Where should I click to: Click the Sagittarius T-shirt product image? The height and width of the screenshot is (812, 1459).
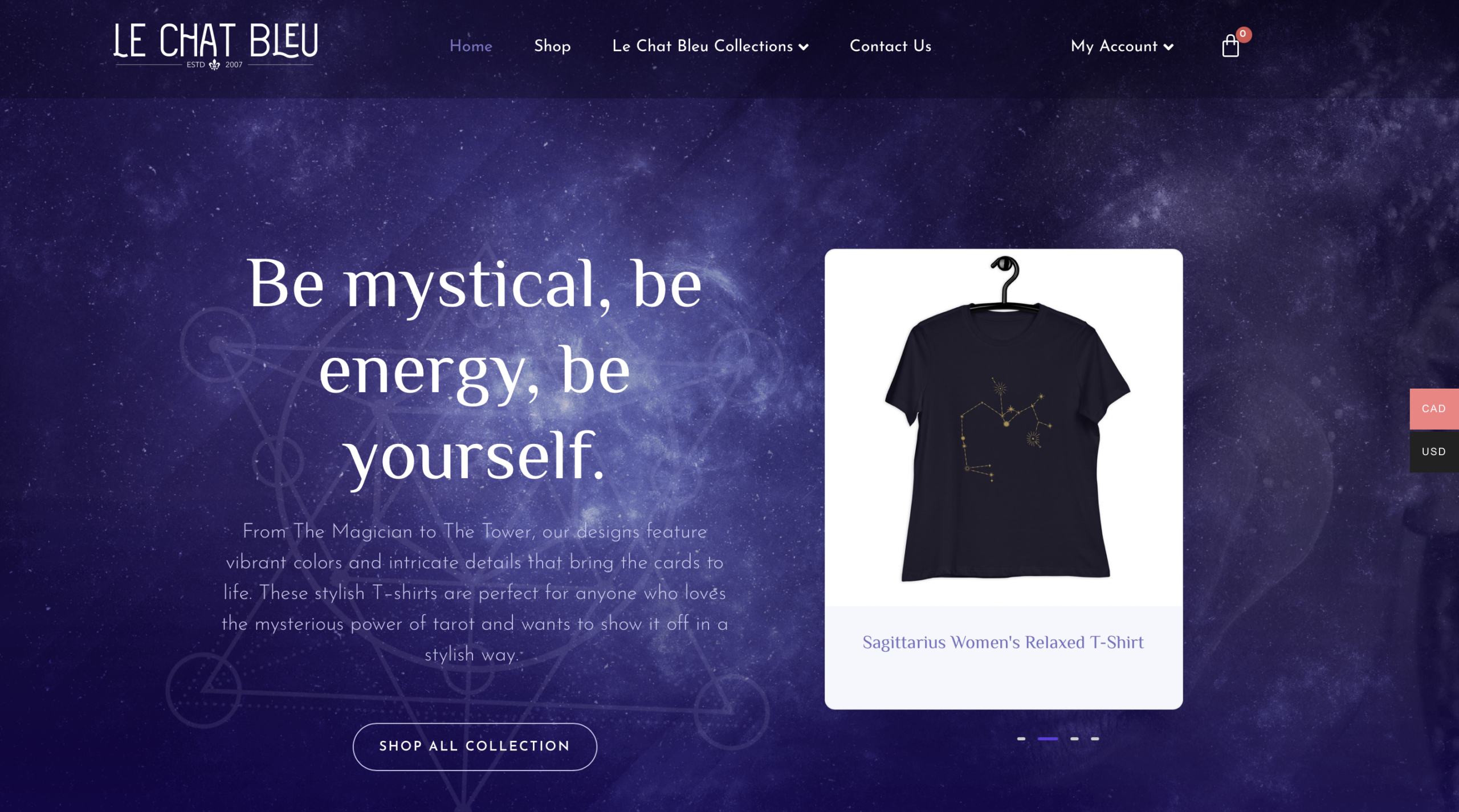click(1004, 427)
